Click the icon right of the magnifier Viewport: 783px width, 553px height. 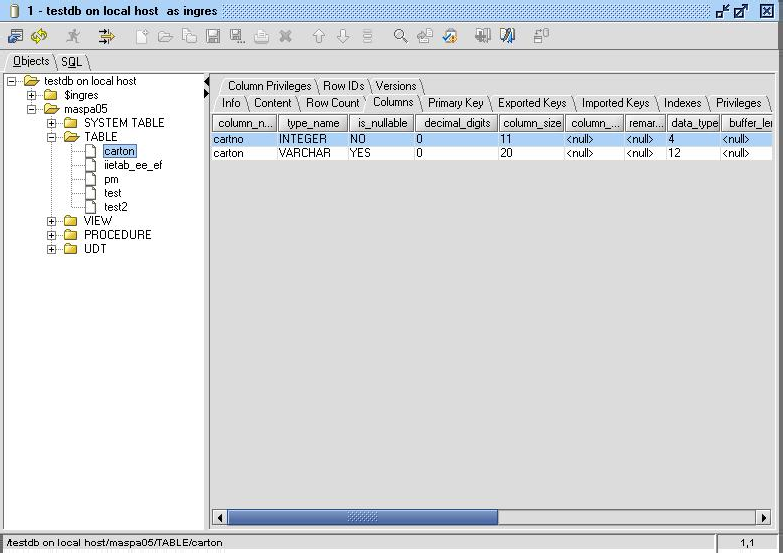425,36
